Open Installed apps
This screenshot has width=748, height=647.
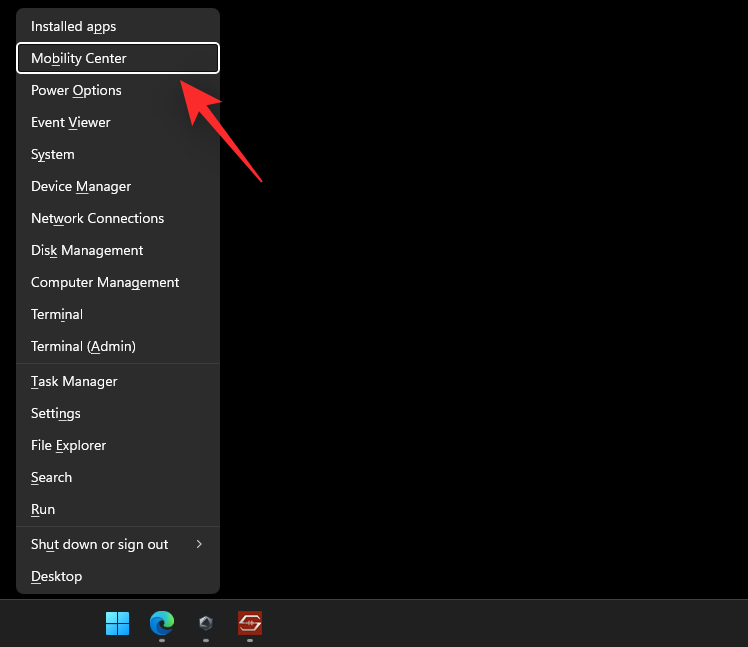[73, 26]
